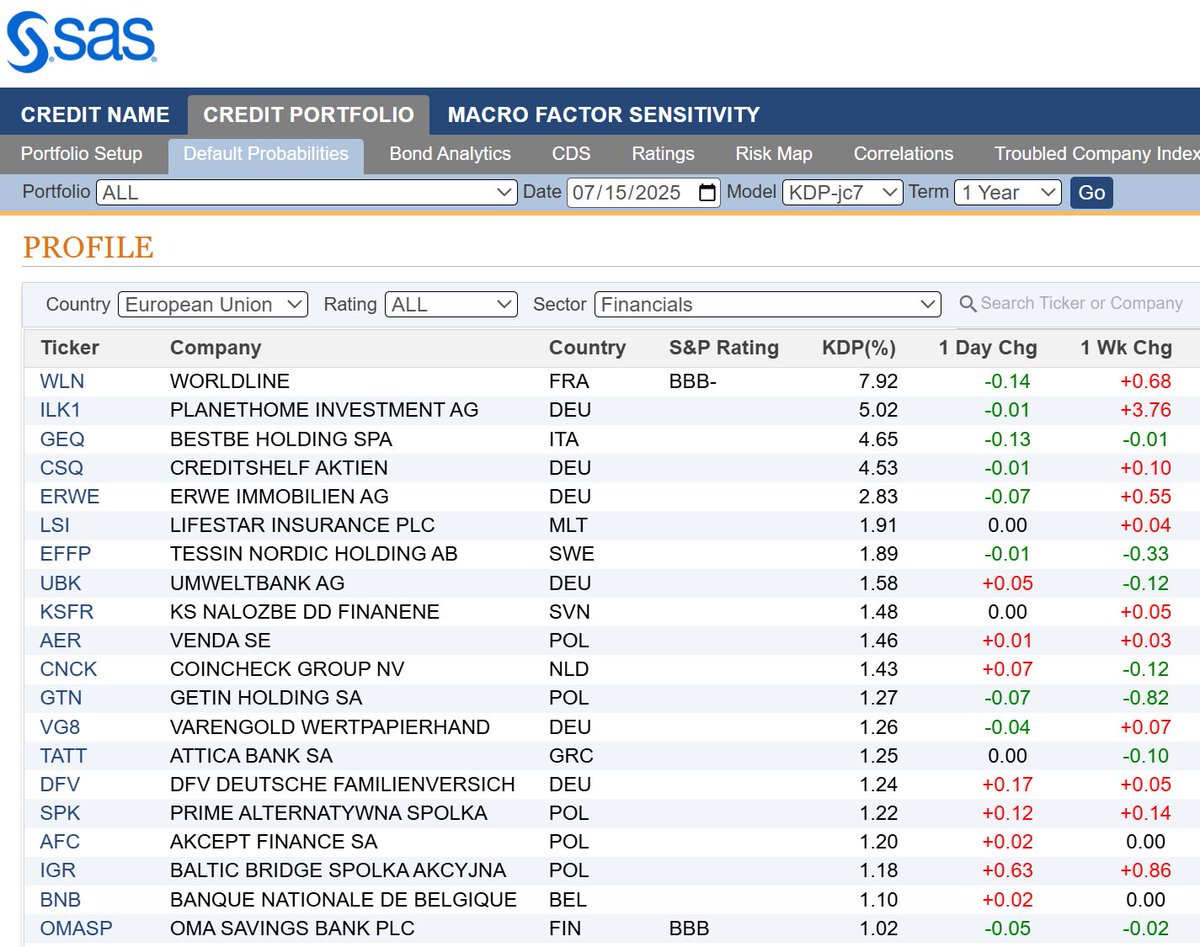The height and width of the screenshot is (947, 1200).
Task: Click the KDP value 7.92
Action: pos(879,381)
